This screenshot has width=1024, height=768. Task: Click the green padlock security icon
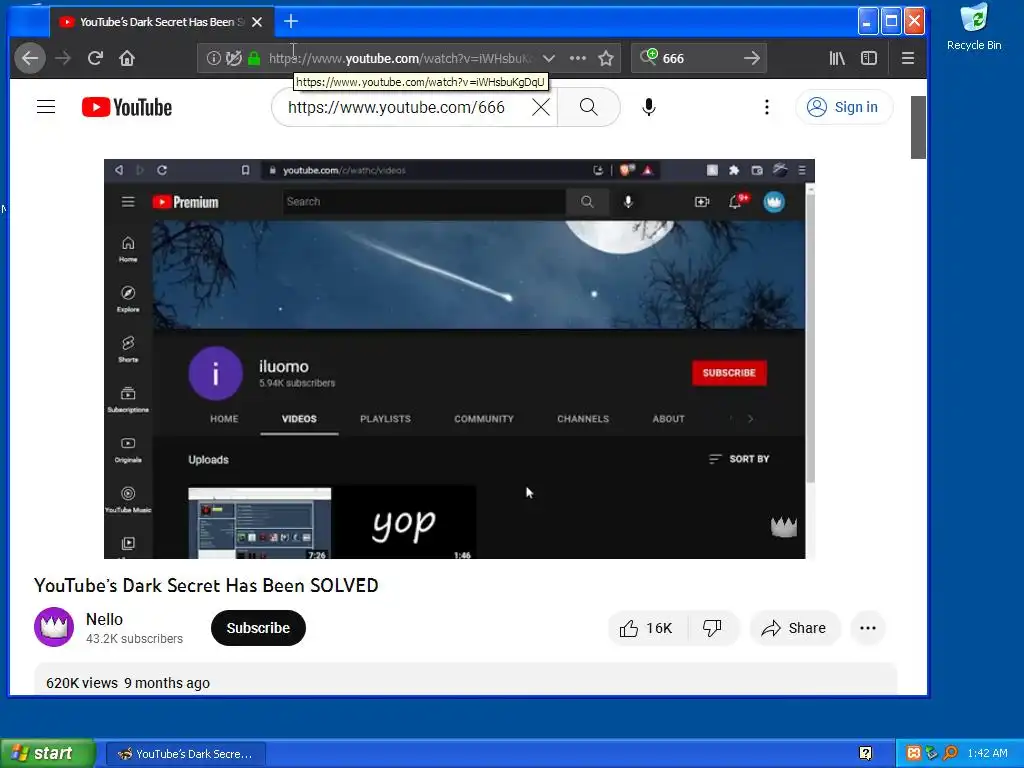click(x=254, y=58)
